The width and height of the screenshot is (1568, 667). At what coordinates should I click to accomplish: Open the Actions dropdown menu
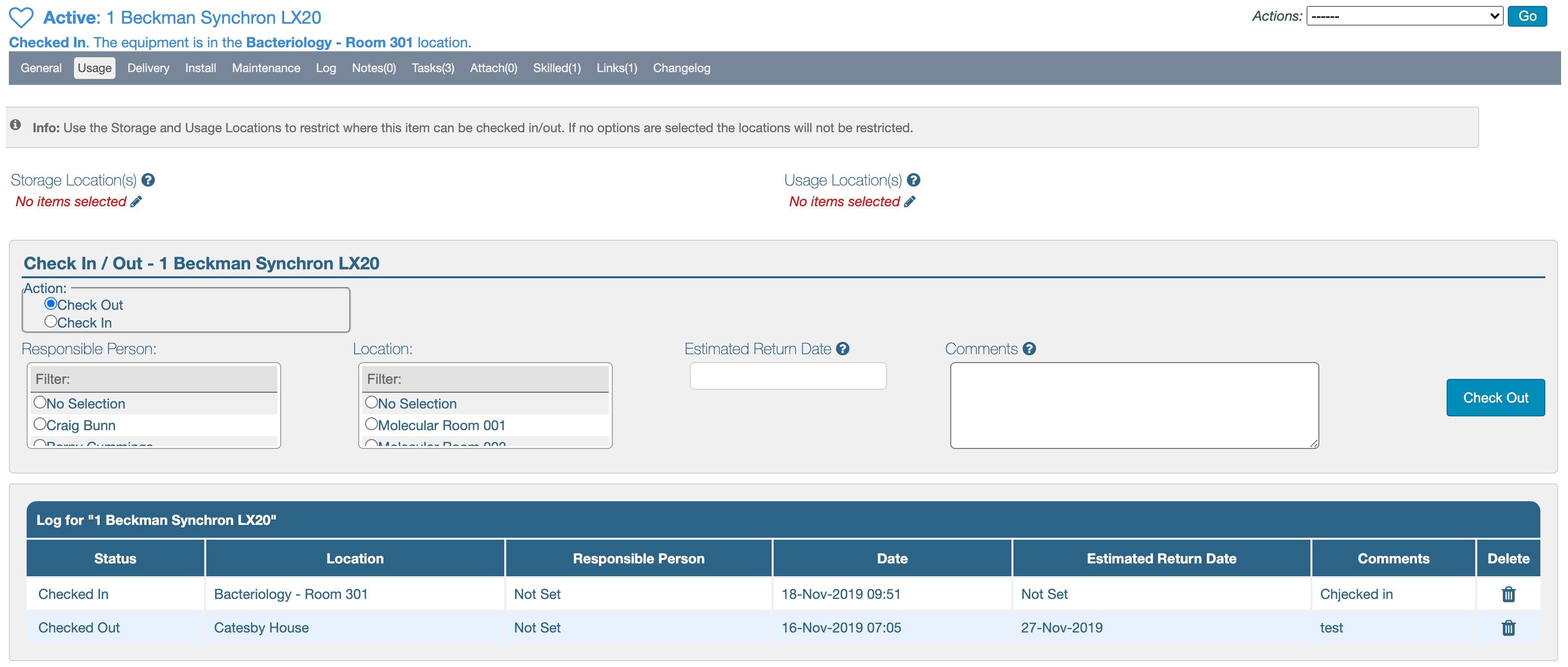(1404, 16)
